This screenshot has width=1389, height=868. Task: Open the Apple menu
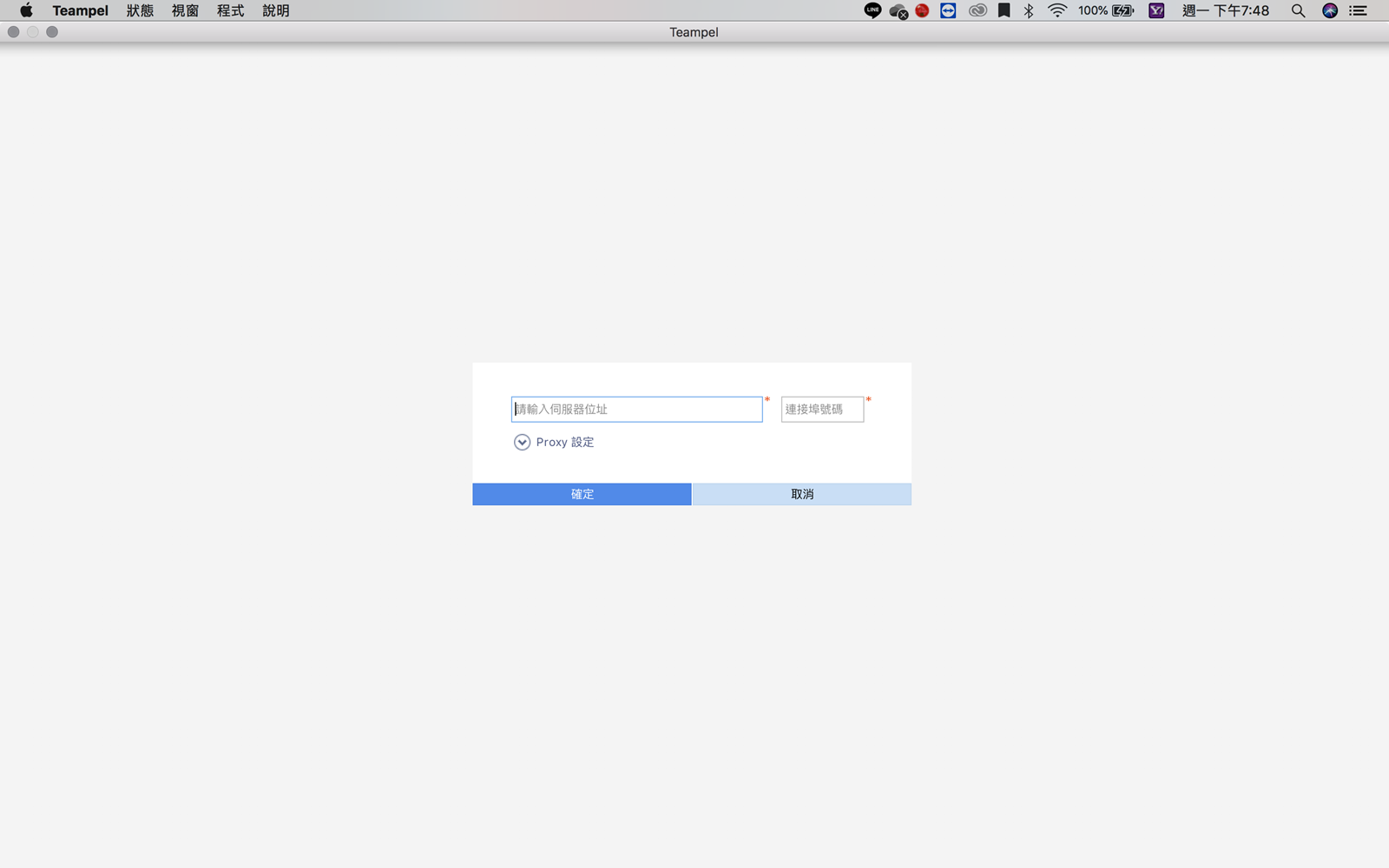point(26,10)
